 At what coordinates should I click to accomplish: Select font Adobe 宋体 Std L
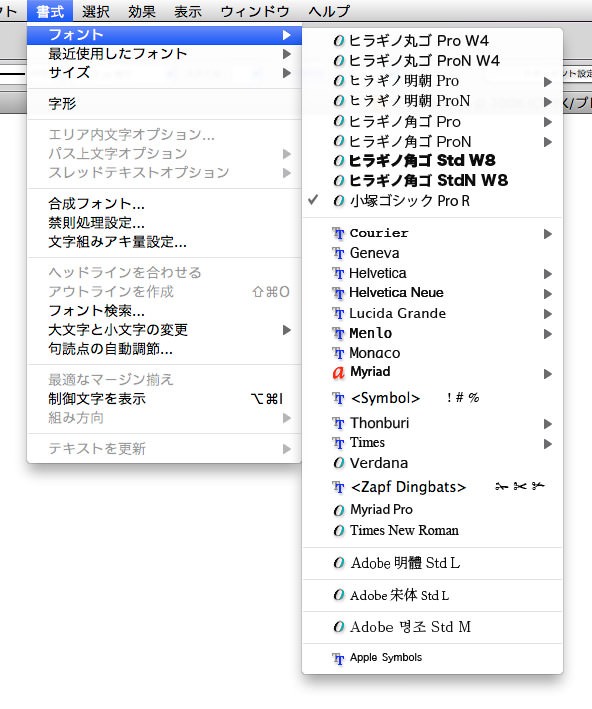coord(432,596)
